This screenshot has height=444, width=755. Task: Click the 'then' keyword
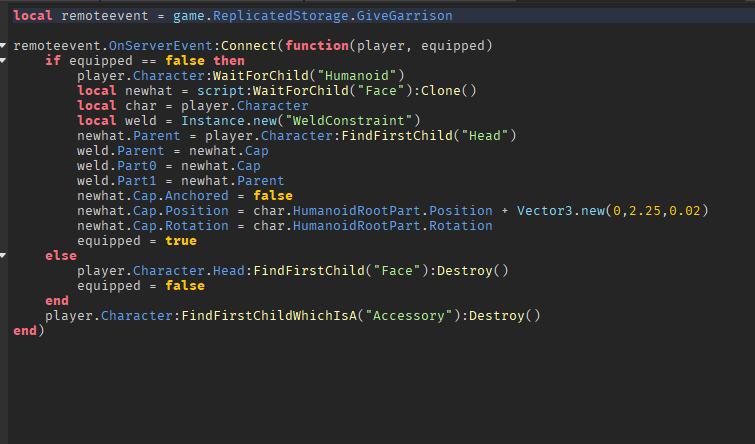(x=229, y=61)
